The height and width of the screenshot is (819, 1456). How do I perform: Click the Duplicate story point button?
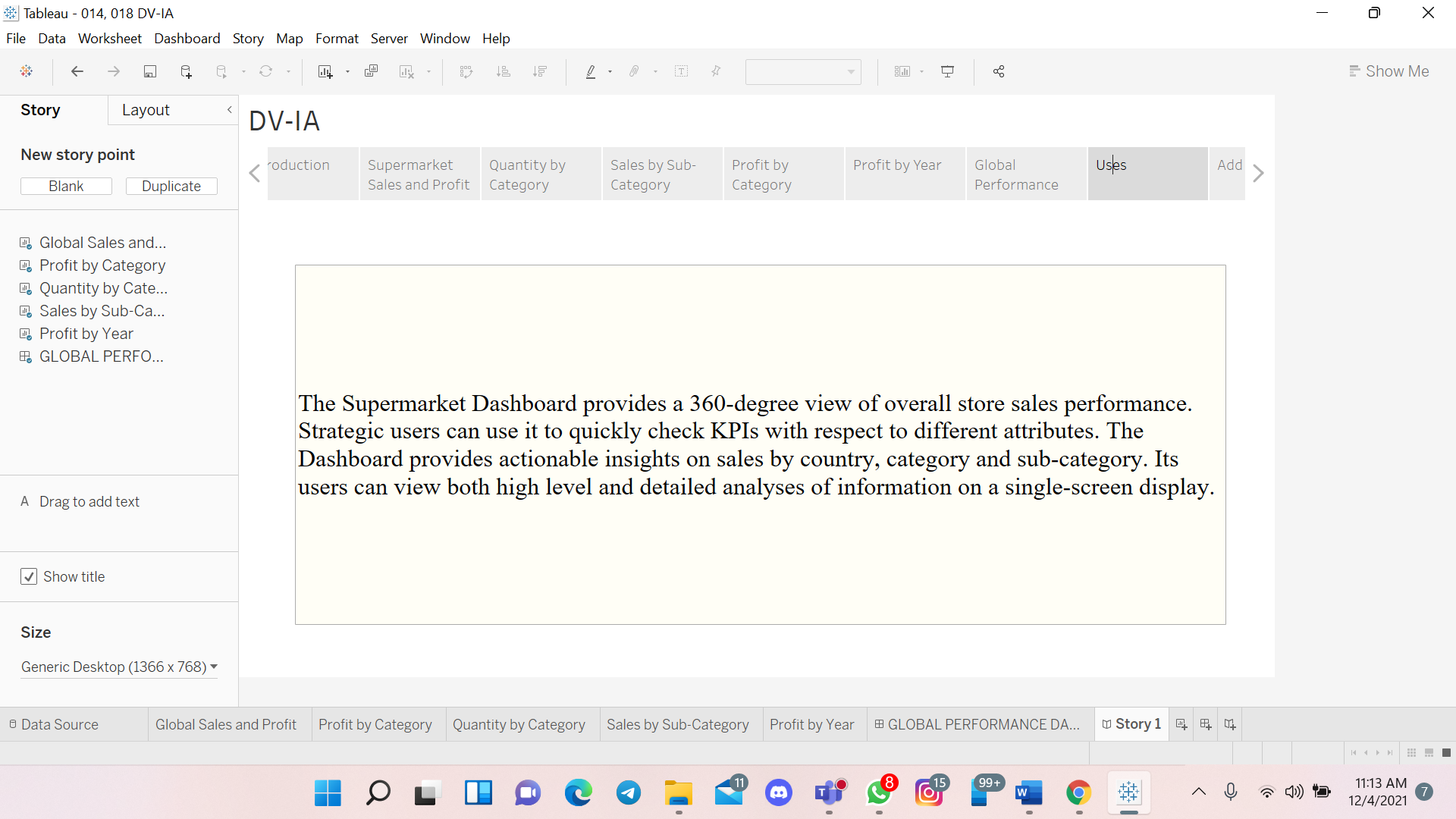click(171, 187)
